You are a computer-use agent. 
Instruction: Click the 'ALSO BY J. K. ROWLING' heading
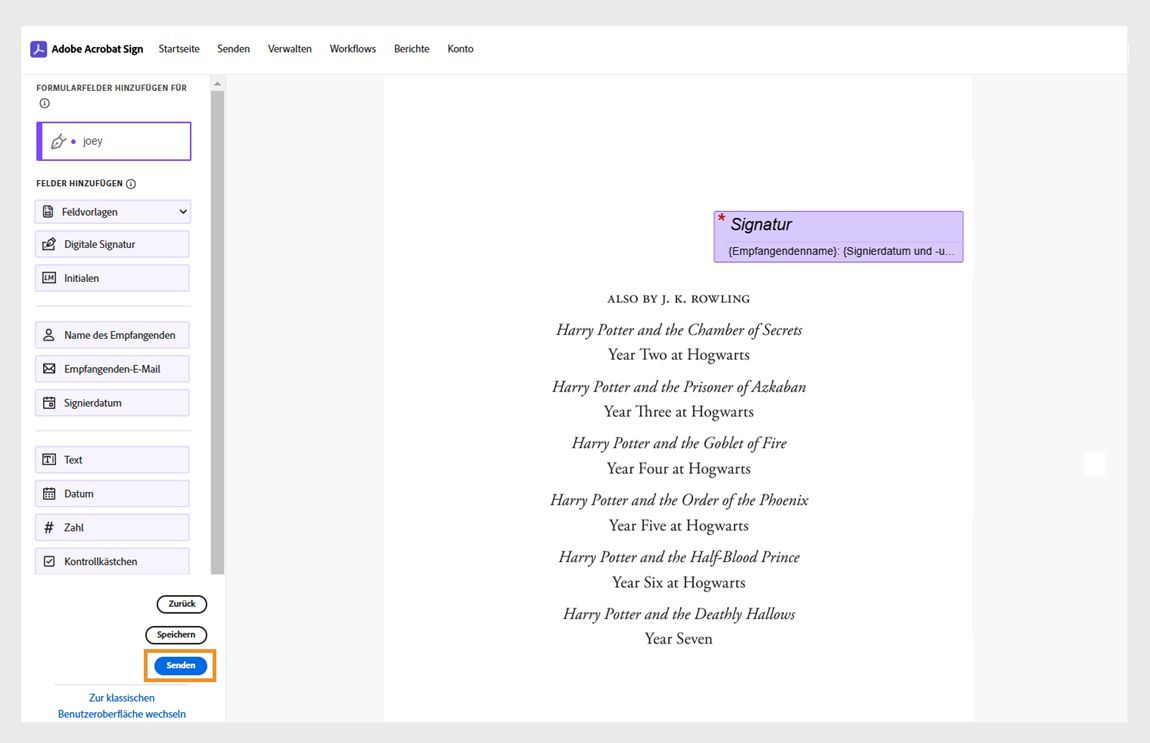[x=678, y=299]
